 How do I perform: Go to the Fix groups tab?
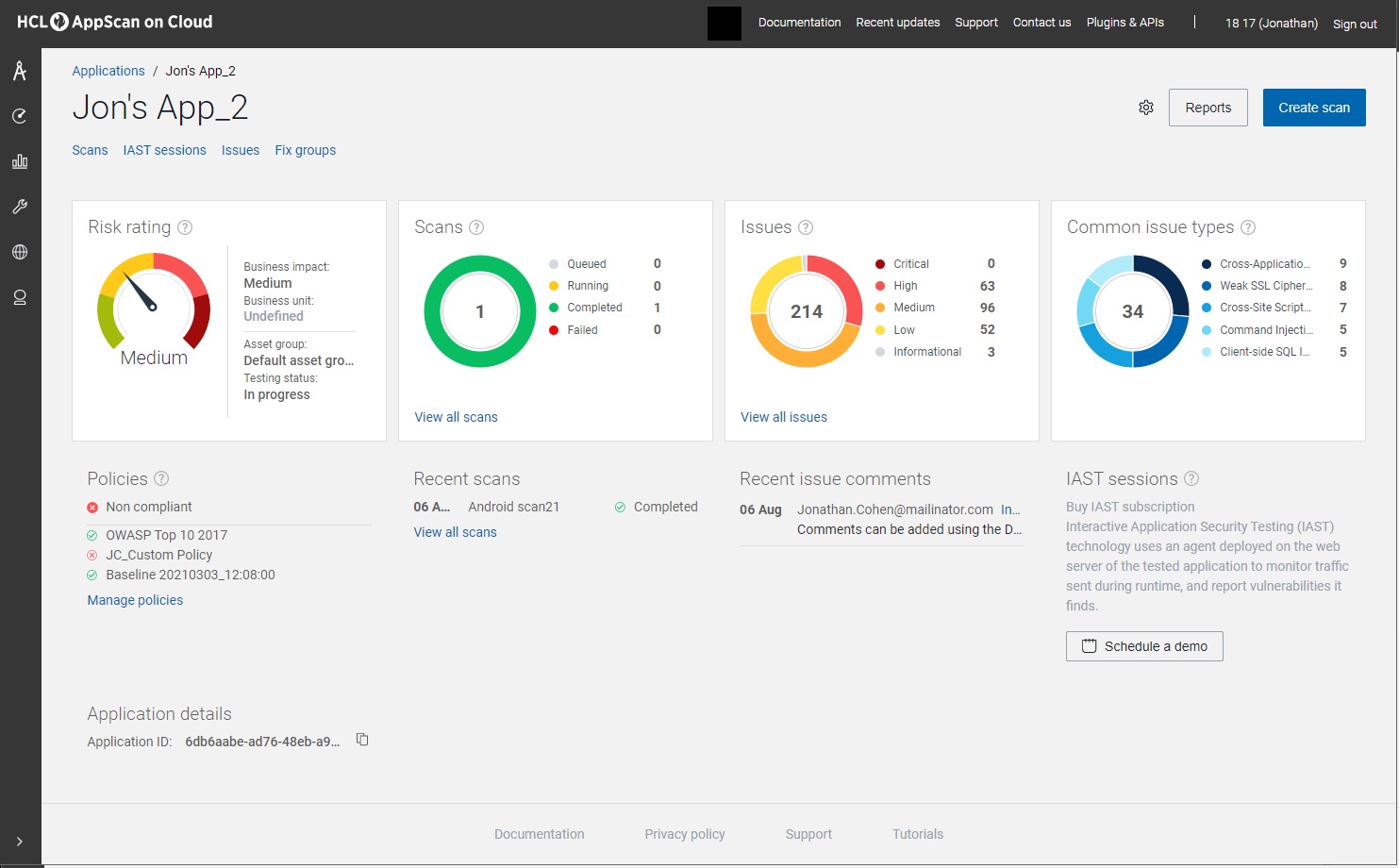(305, 150)
